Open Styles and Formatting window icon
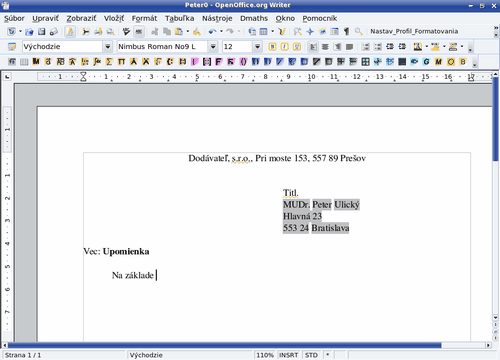 (12, 47)
